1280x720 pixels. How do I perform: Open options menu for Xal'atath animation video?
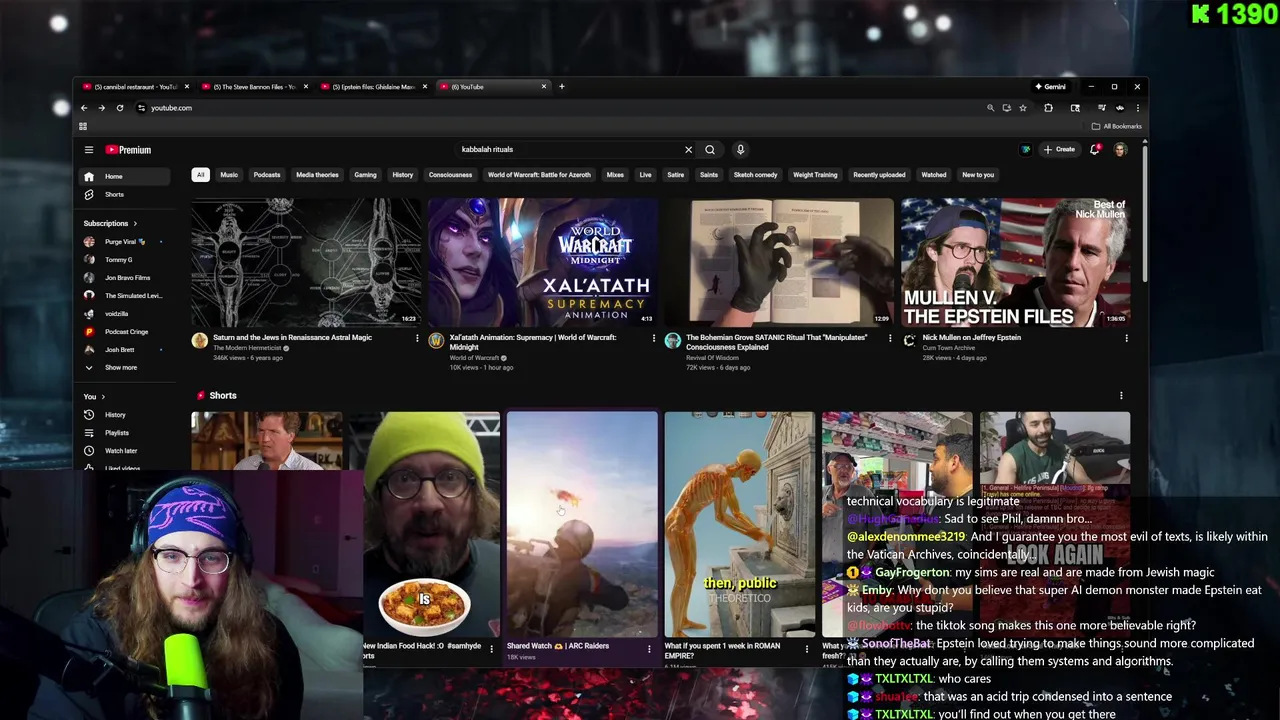654,338
